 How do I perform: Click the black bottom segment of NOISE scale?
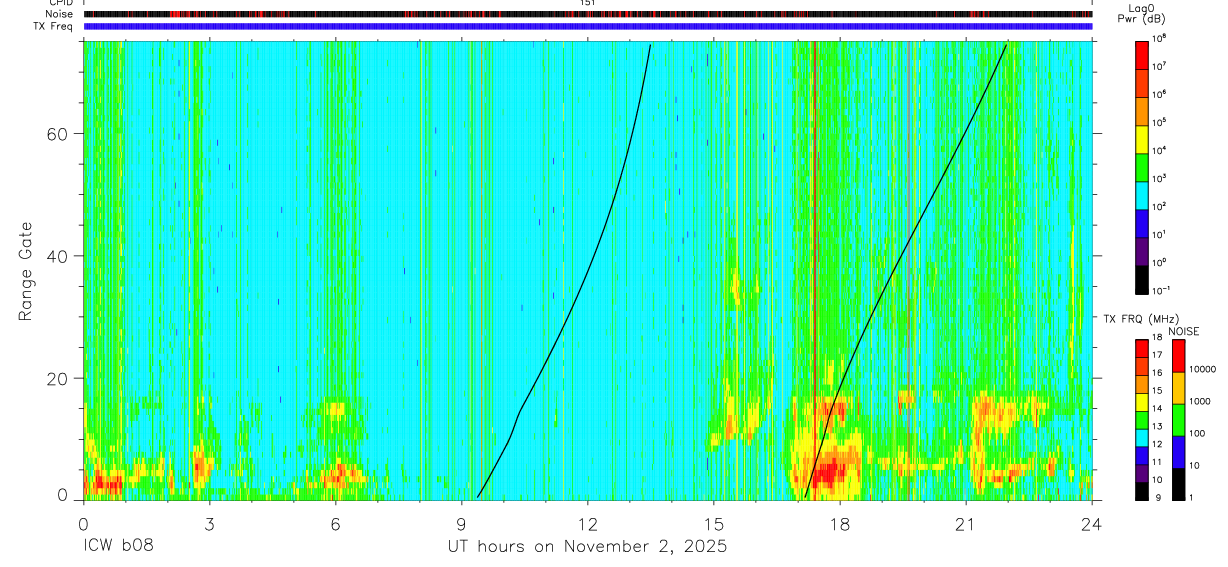tap(1178, 483)
